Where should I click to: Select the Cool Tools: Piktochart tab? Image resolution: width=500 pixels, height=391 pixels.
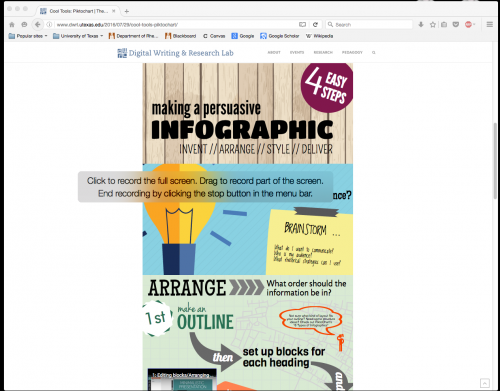pyautogui.click(x=78, y=11)
